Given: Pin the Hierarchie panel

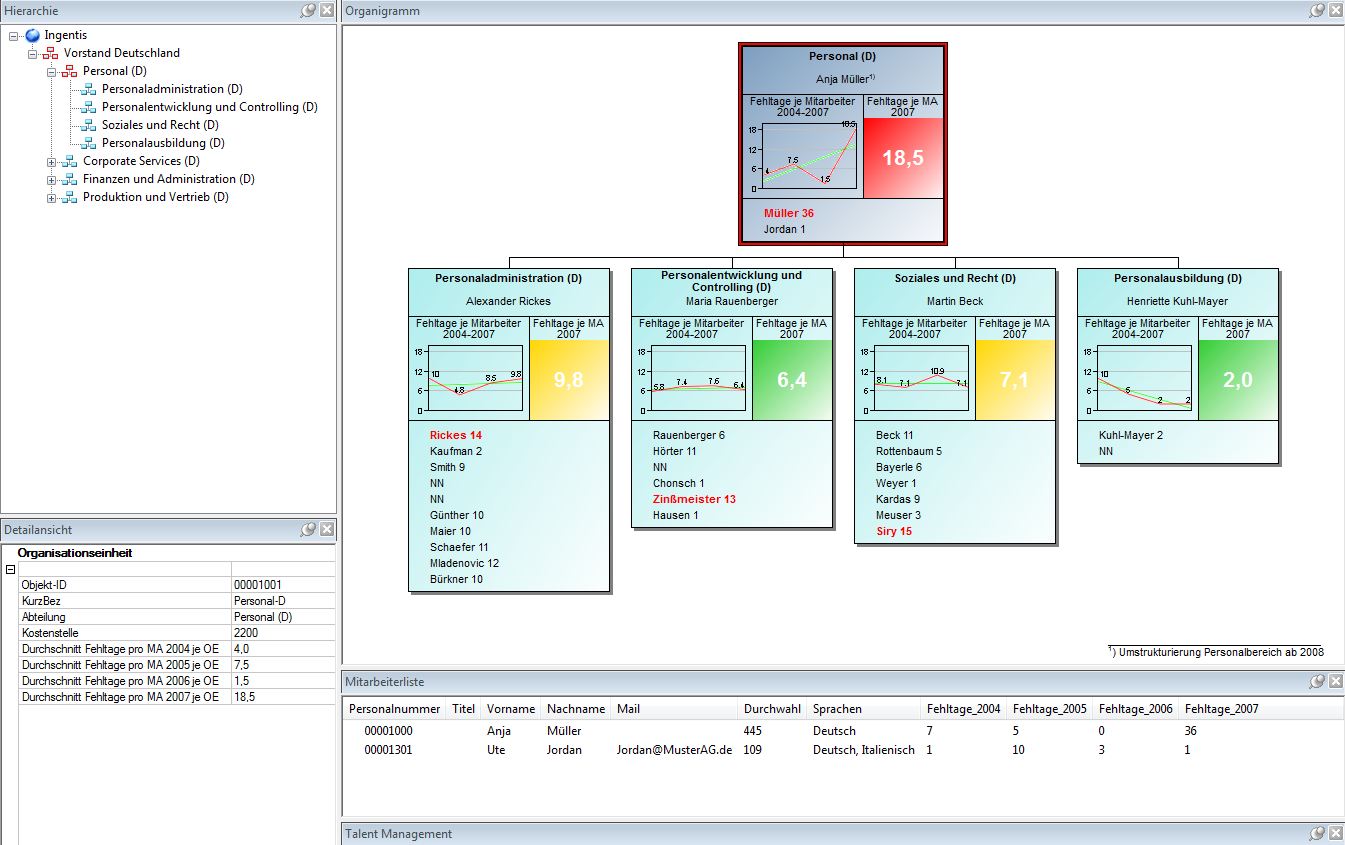Looking at the screenshot, I should coord(308,10).
